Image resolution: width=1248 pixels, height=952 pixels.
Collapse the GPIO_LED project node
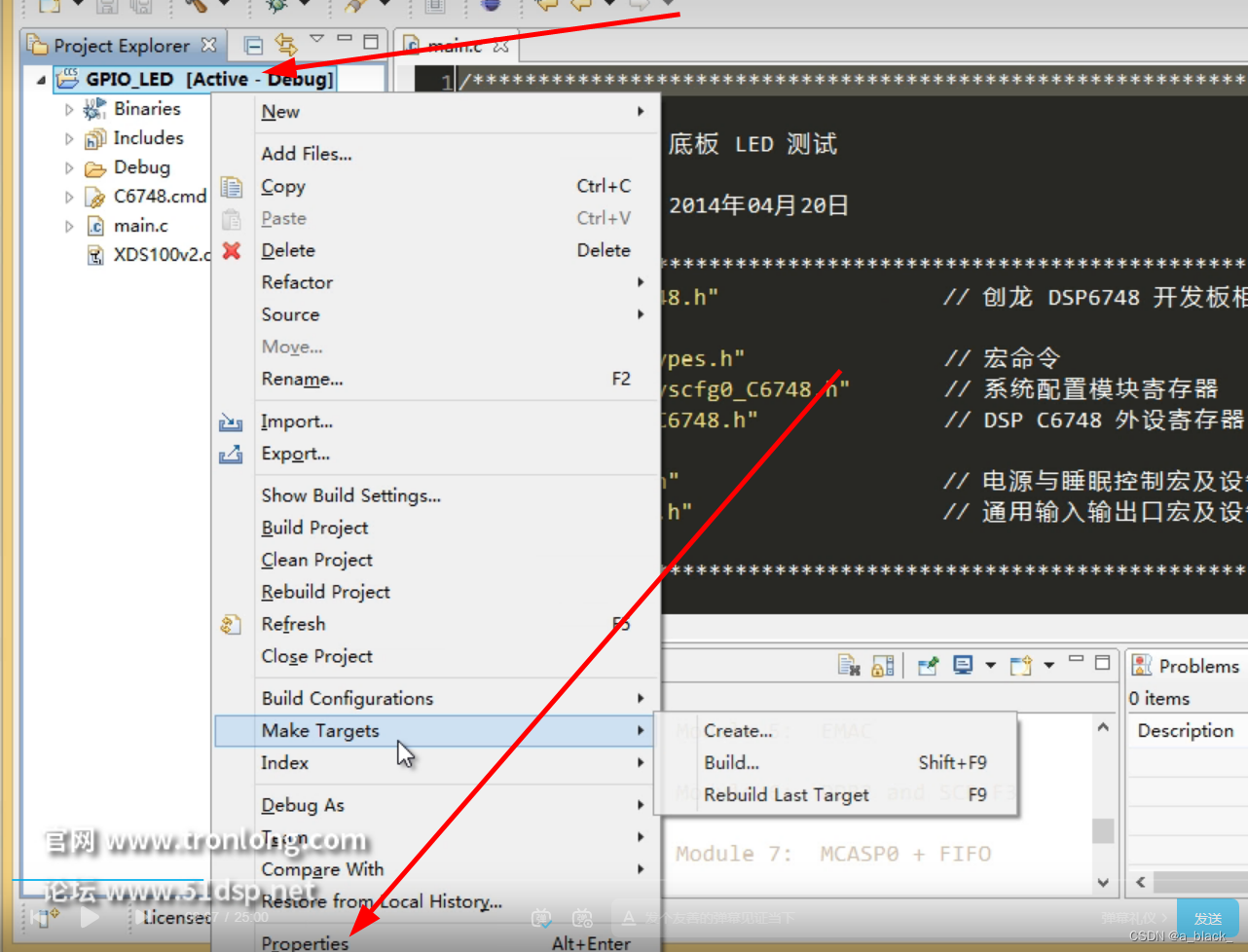click(41, 80)
